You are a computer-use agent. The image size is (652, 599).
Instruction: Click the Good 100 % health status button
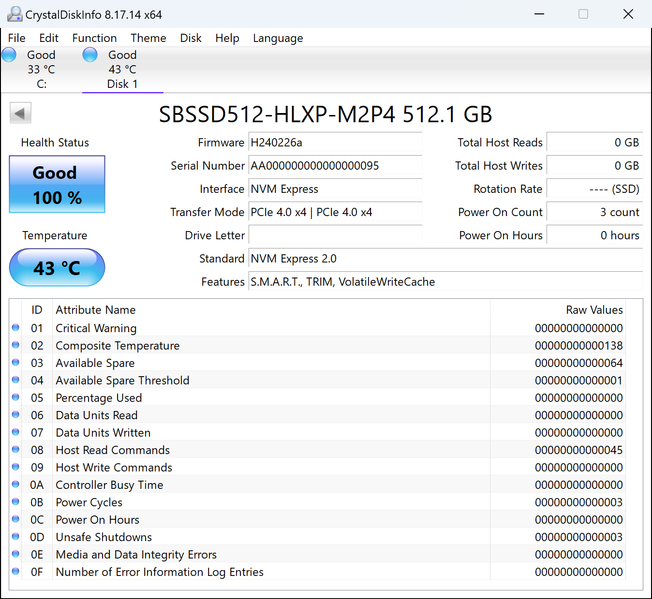pyautogui.click(x=56, y=184)
